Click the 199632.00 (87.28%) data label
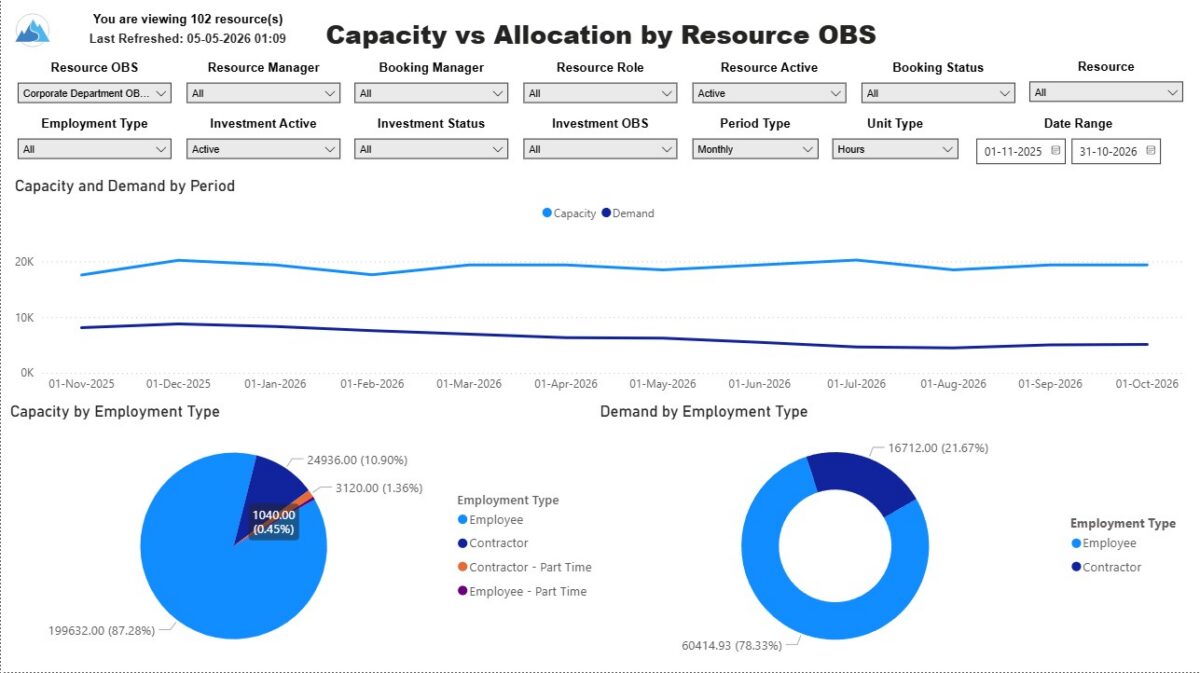Viewport: 1200px width, 673px height. point(102,631)
